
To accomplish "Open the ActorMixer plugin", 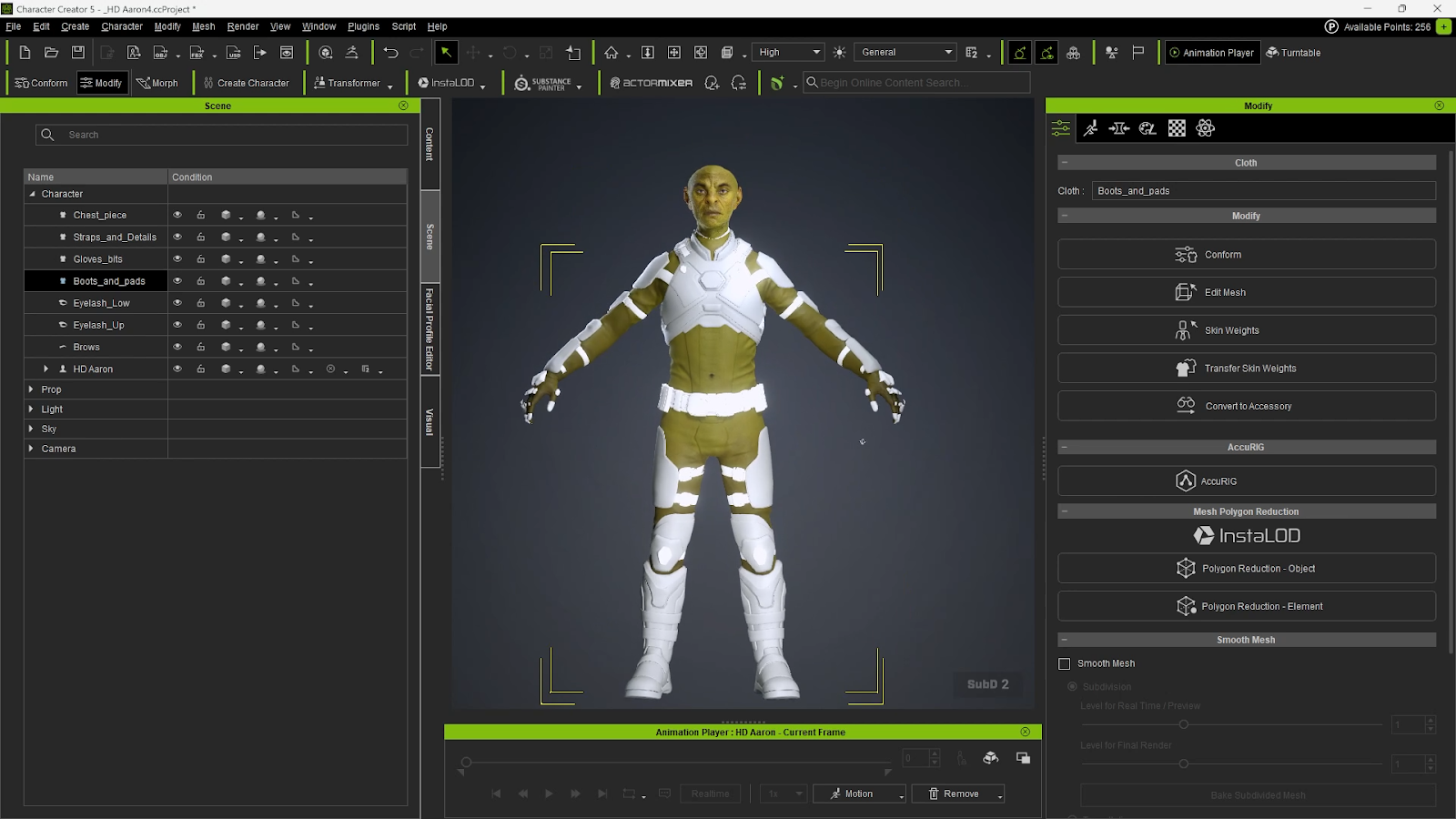I will pos(652,83).
